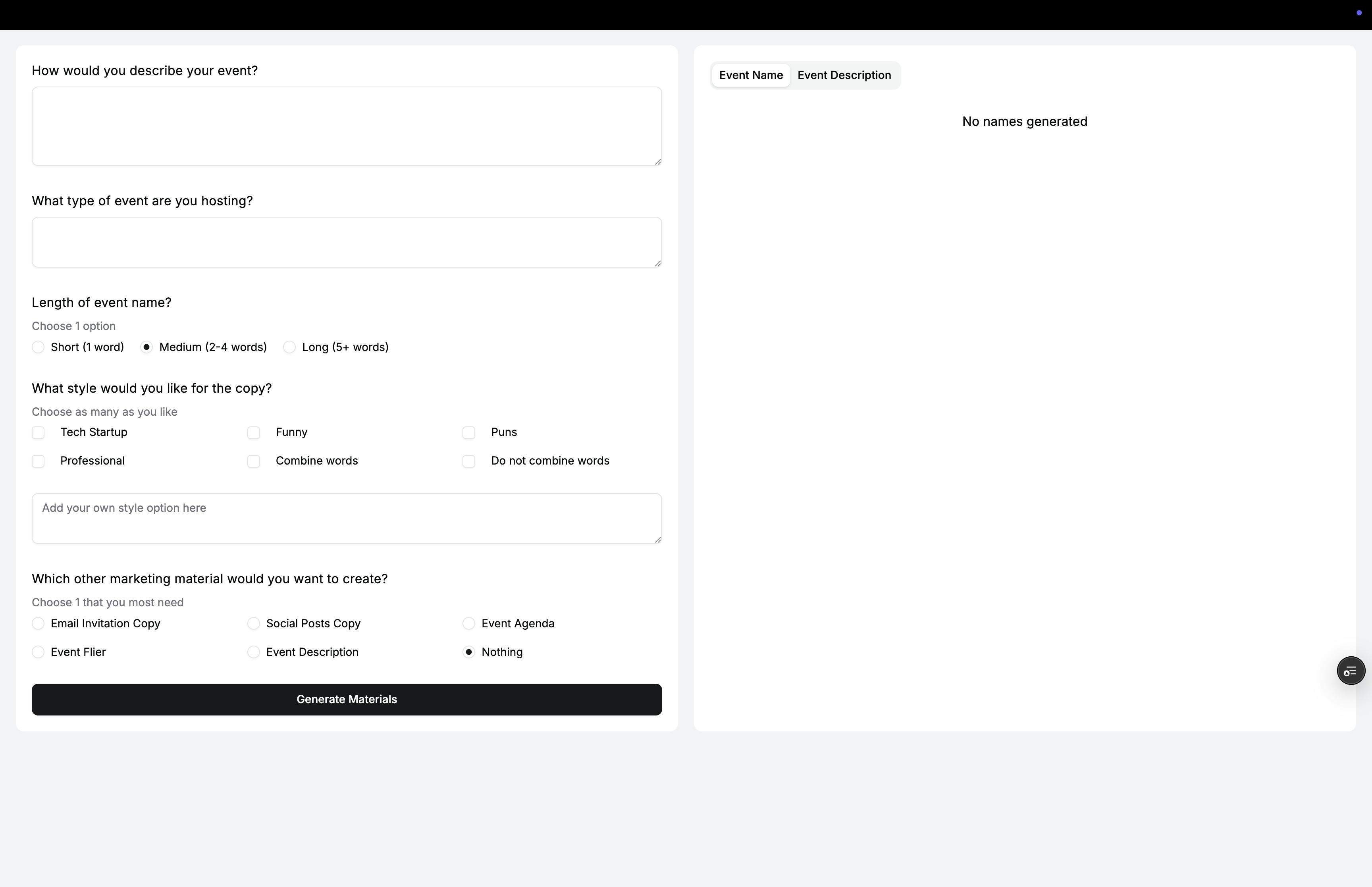Click 'How would you describe your event?' label
Viewport: 1372px width, 887px height.
(x=145, y=71)
